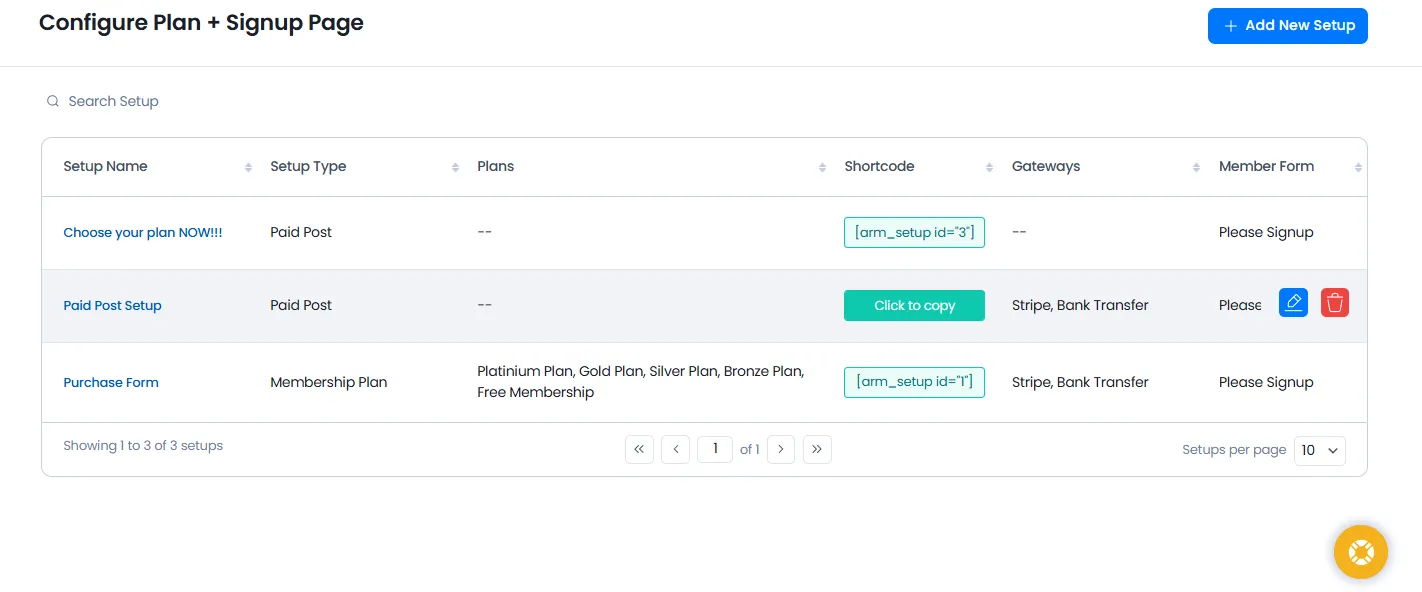The width and height of the screenshot is (1422, 592).
Task: Click the Member Form column sort arrows
Action: click(x=1357, y=166)
